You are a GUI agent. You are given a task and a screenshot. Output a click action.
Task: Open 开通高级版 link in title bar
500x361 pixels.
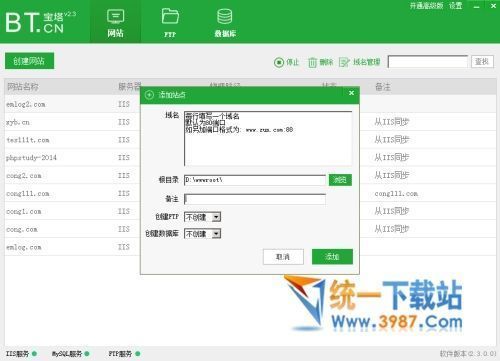pos(426,6)
